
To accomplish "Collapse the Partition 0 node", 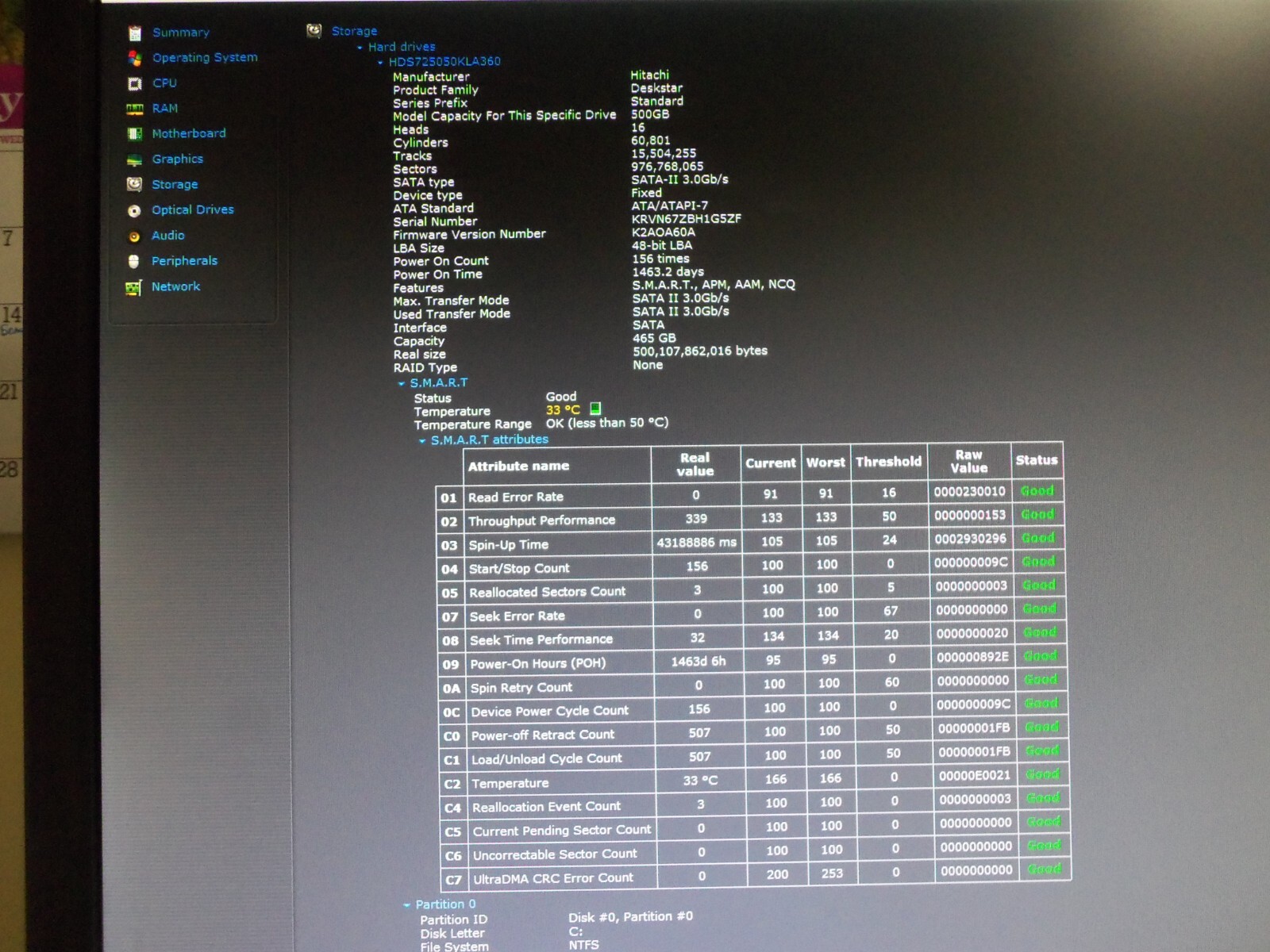I will pyautogui.click(x=407, y=905).
